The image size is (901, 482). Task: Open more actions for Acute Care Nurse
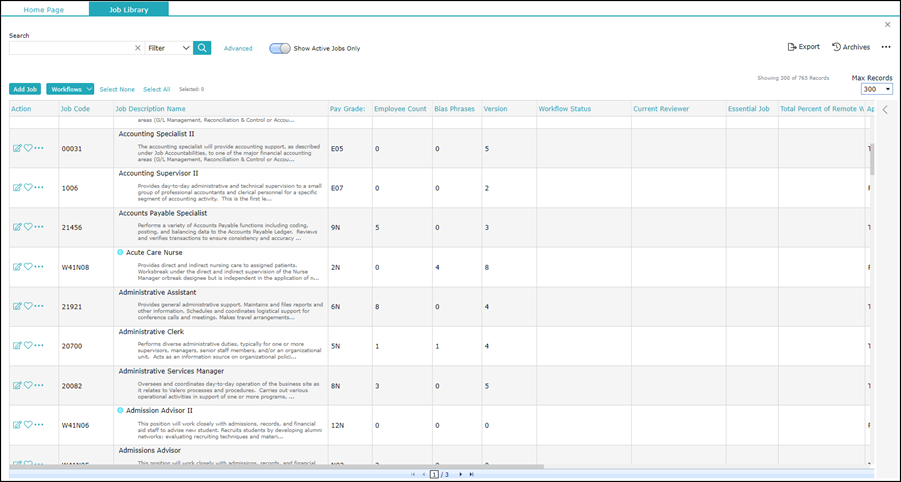pyautogui.click(x=38, y=267)
